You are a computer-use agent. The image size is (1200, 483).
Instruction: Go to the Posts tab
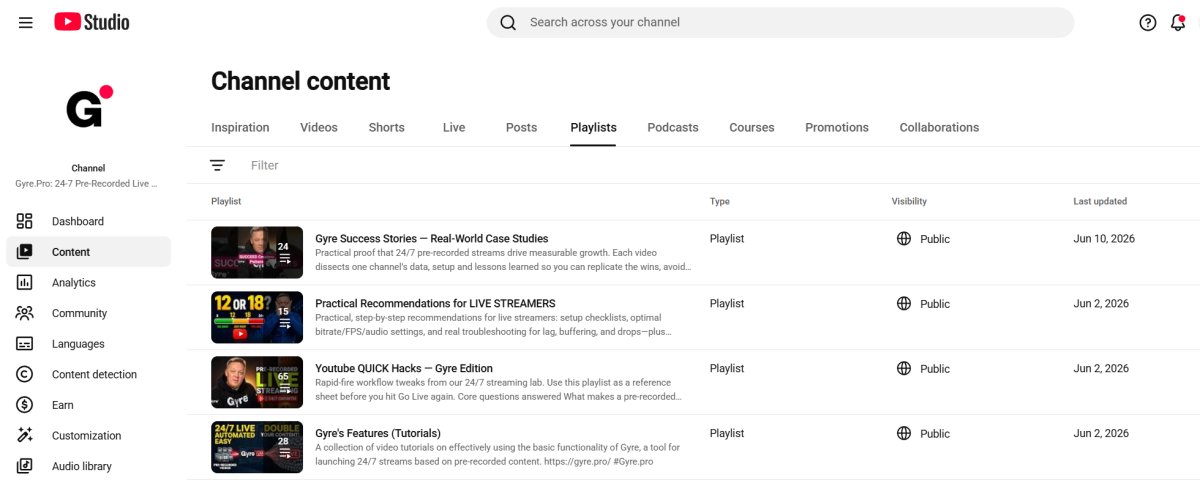pyautogui.click(x=521, y=127)
